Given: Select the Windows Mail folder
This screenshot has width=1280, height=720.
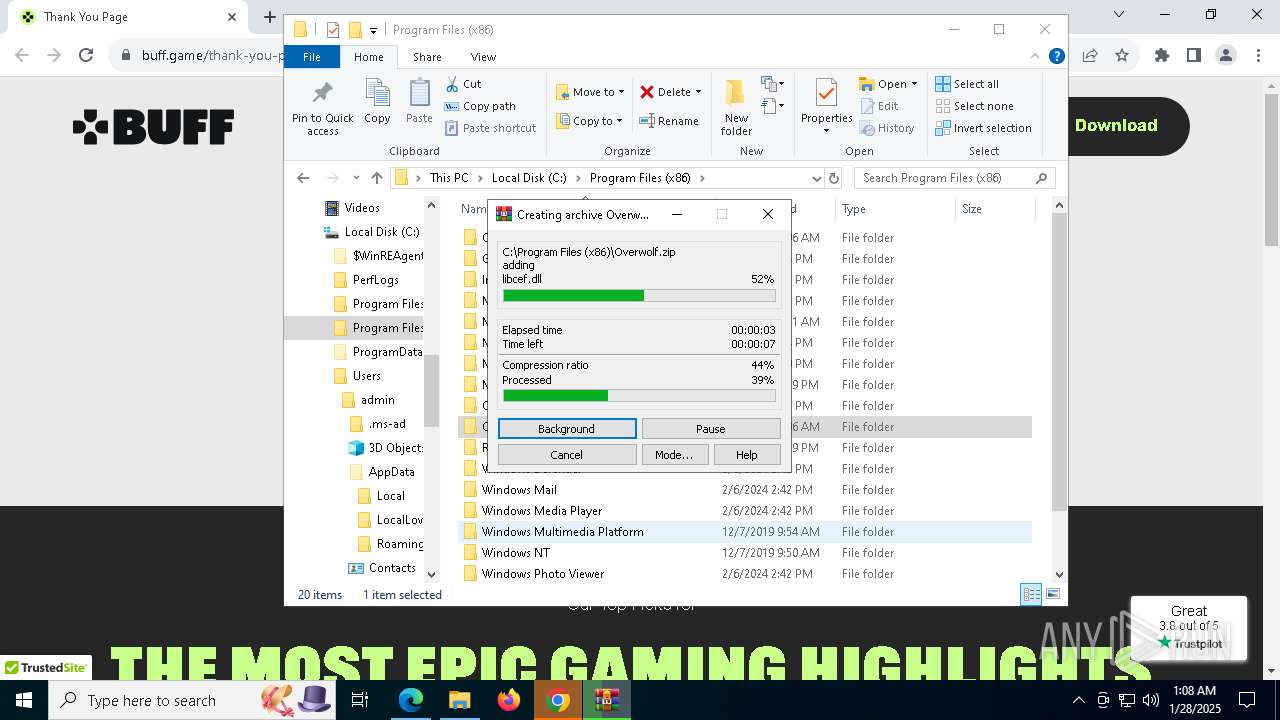Looking at the screenshot, I should 519,490.
